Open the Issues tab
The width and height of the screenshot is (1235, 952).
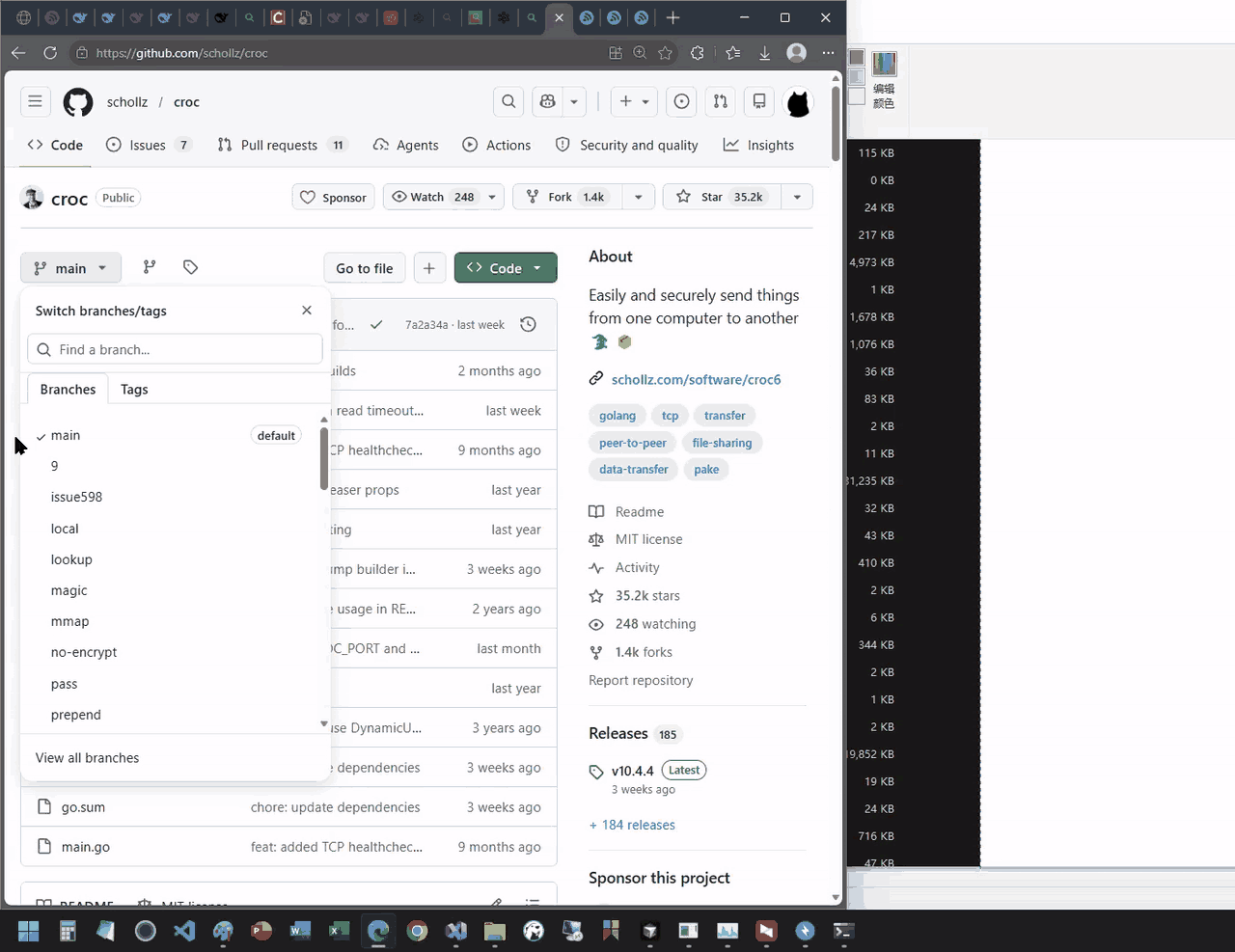point(149,145)
